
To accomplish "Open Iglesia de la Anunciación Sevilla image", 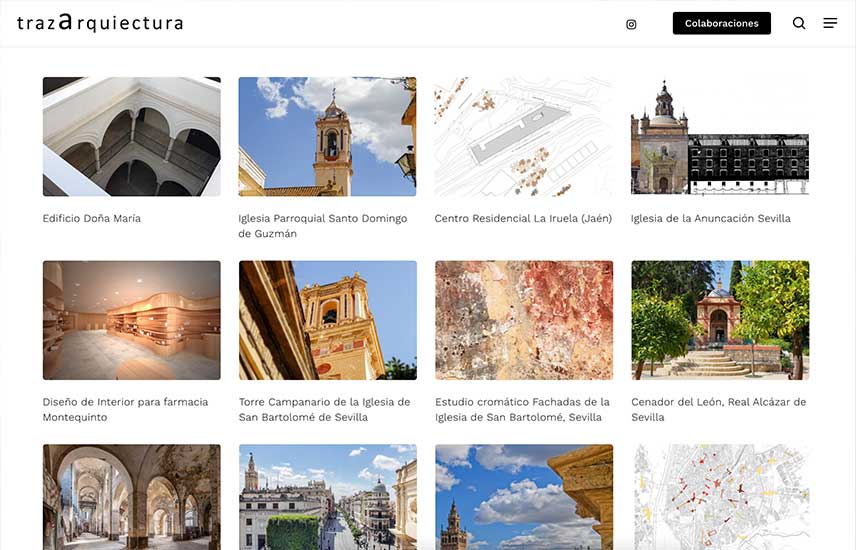I will [x=720, y=137].
